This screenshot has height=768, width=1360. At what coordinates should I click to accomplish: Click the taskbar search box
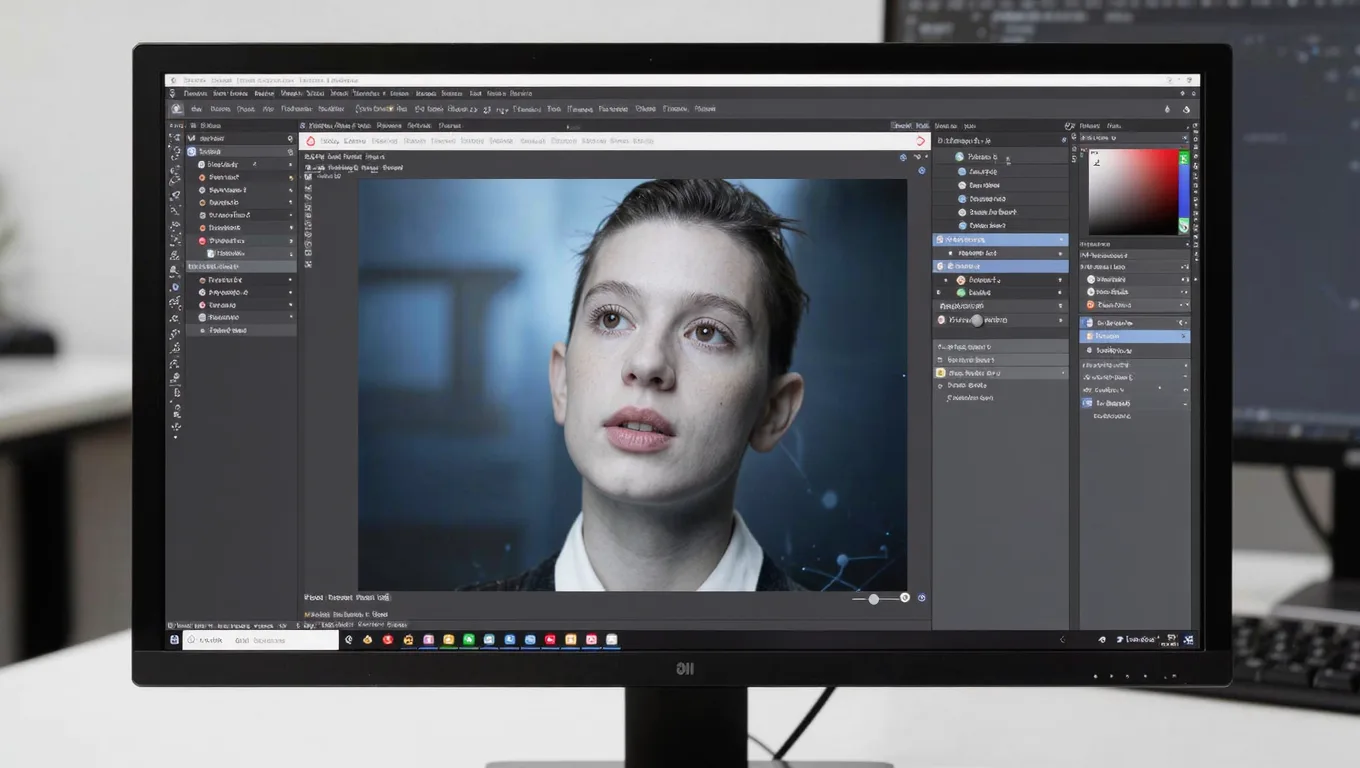(260, 640)
